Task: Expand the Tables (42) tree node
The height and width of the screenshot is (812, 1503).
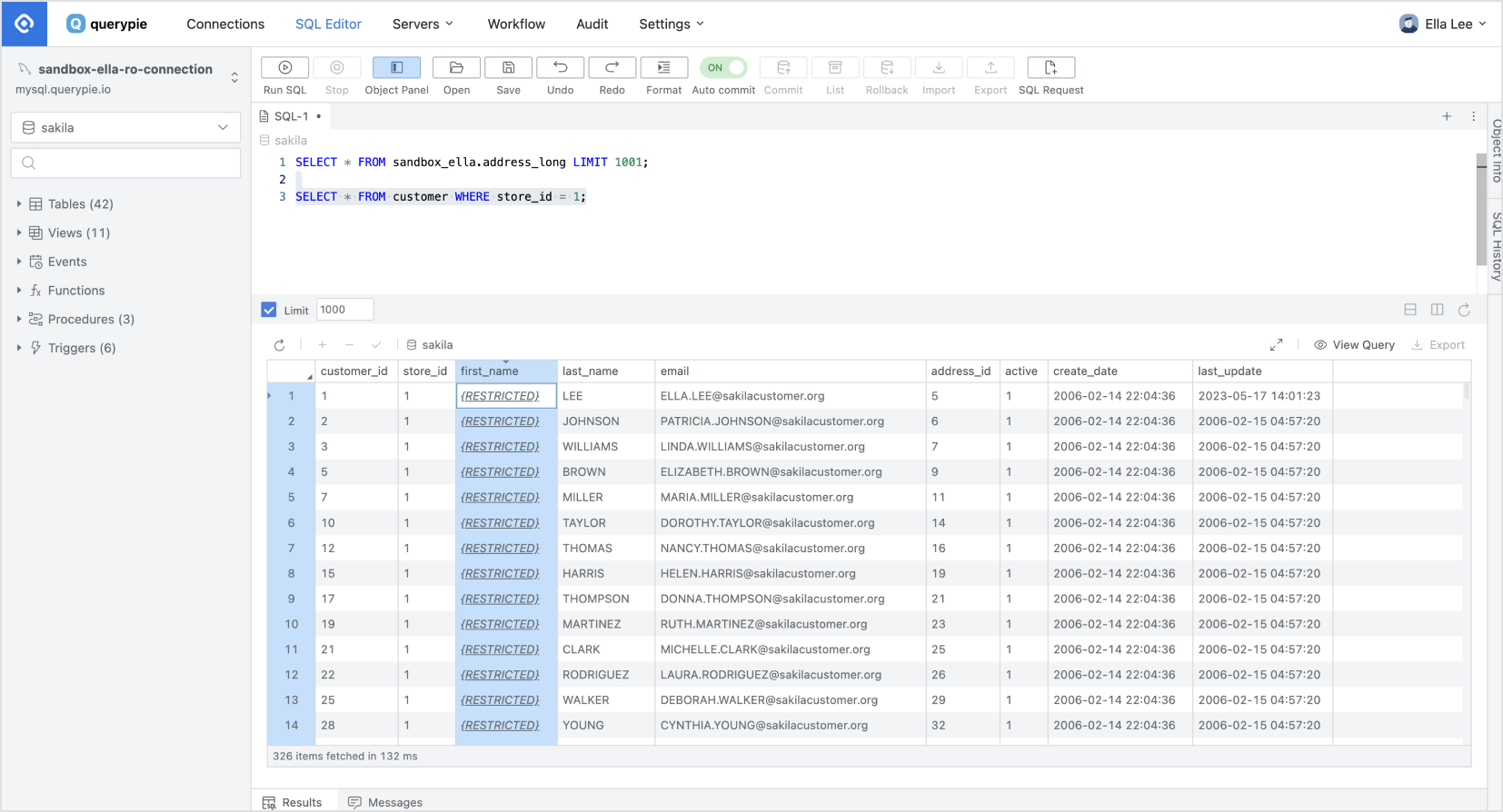Action: (19, 204)
